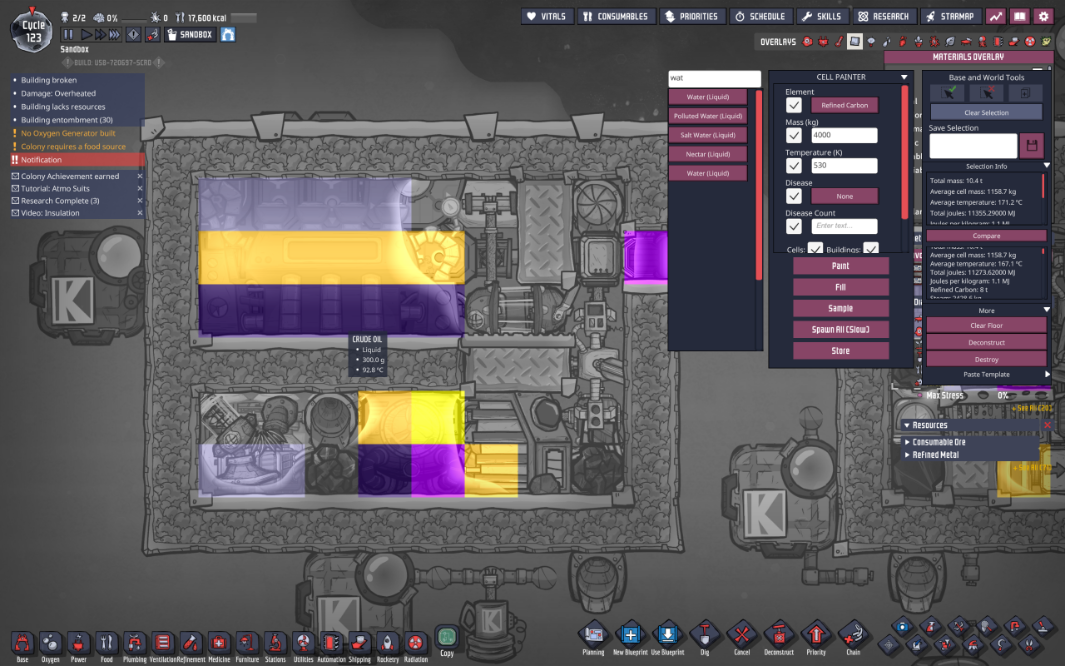This screenshot has height=666, width=1065.
Task: Open the Utilities build category
Action: (x=304, y=644)
